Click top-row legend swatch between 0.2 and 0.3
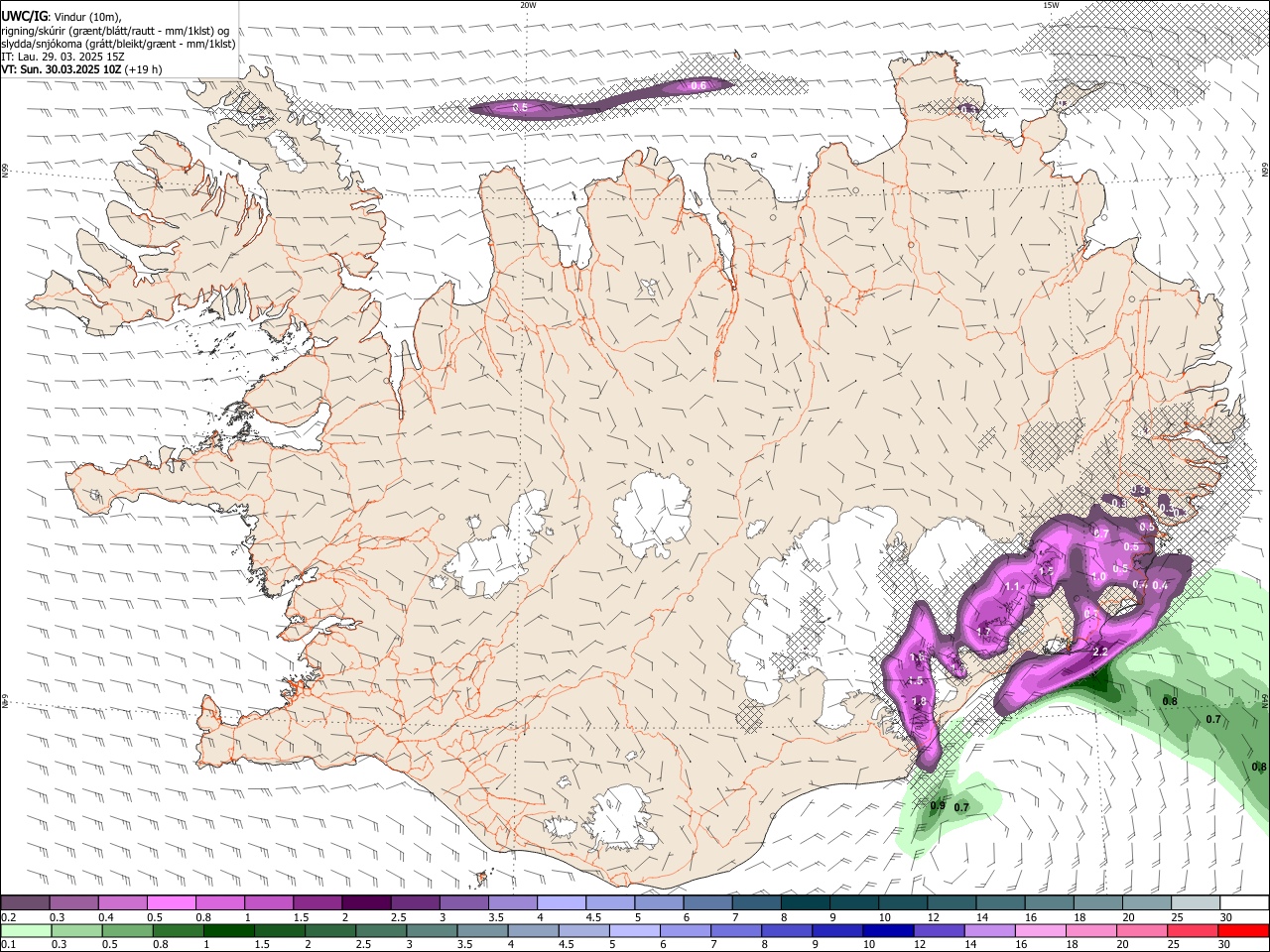This screenshot has width=1270, height=952. (x=25, y=902)
